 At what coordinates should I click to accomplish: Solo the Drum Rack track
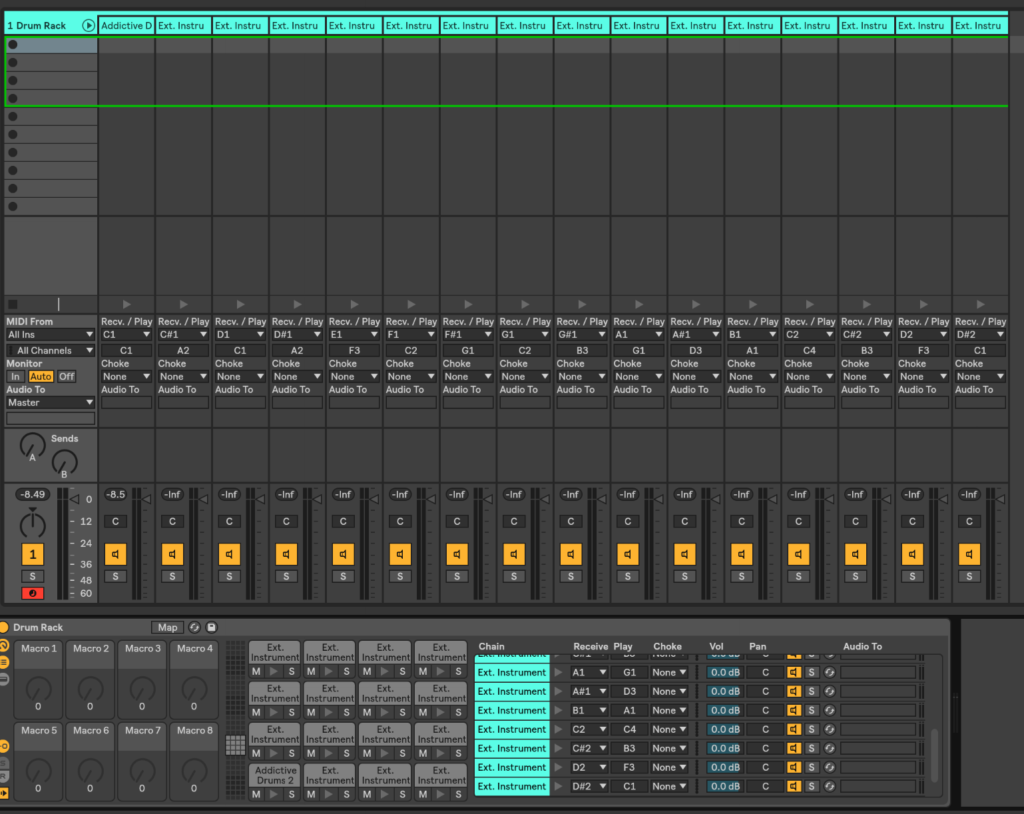tap(34, 576)
